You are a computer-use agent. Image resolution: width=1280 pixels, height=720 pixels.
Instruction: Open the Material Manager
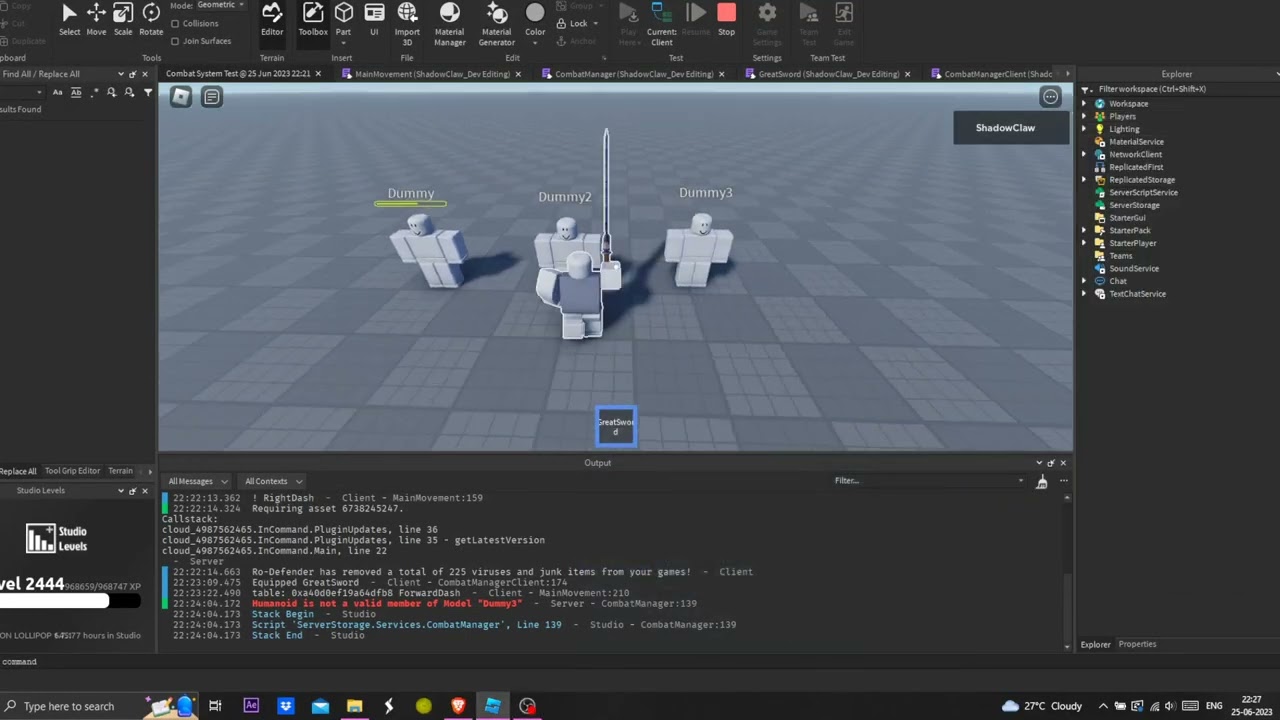(x=449, y=24)
